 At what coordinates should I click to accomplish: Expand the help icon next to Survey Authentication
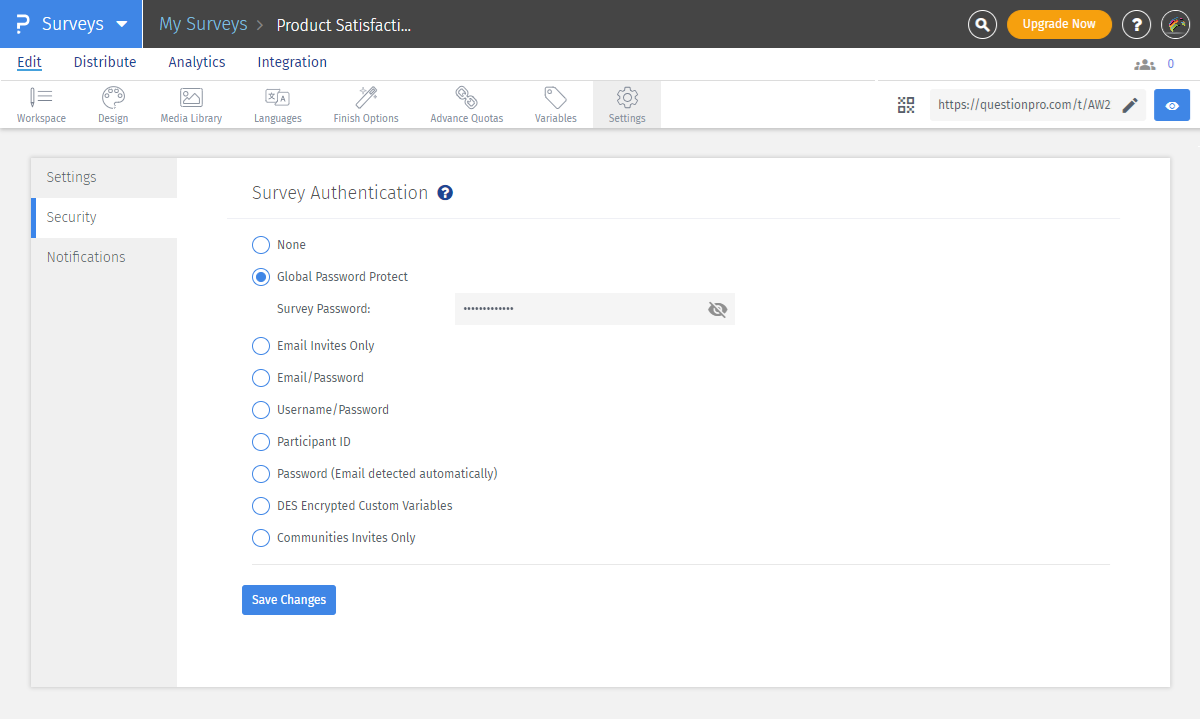tap(445, 192)
